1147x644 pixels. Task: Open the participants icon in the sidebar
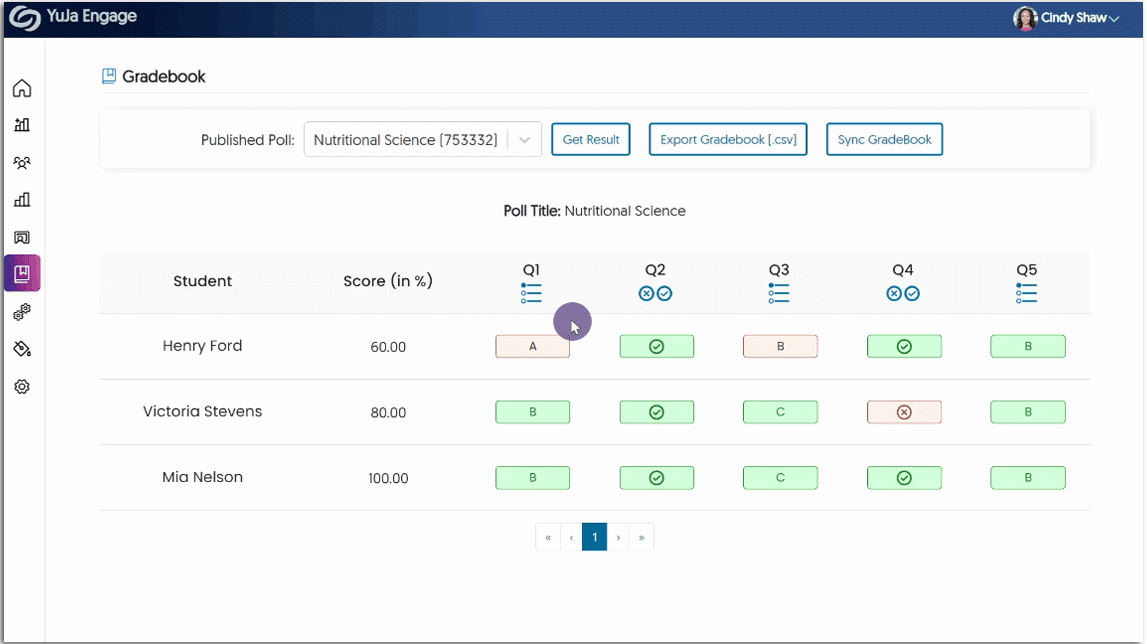[22, 162]
